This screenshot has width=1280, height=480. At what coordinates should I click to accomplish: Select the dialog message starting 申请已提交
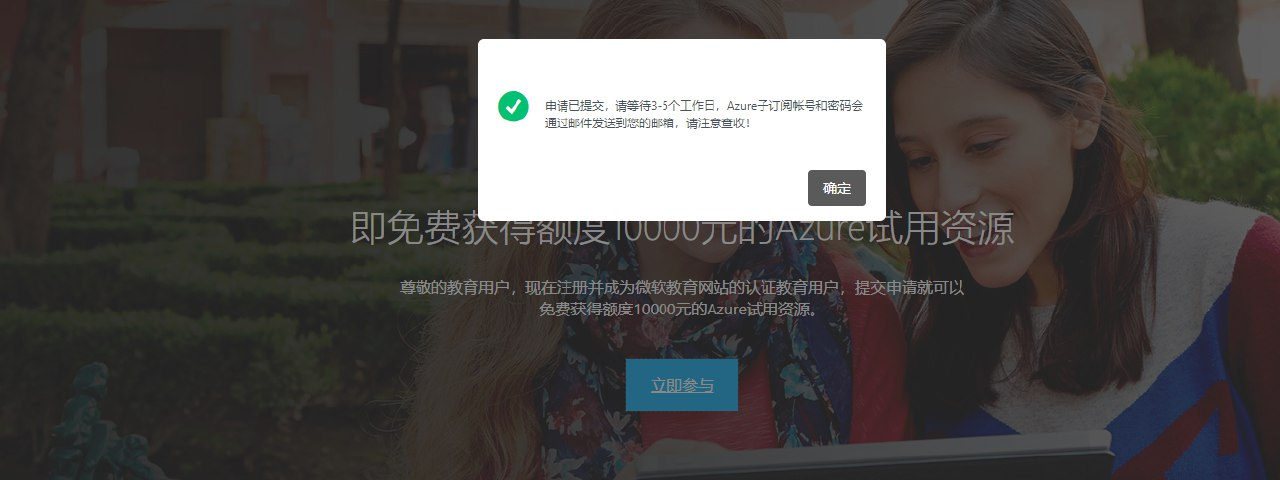click(703, 114)
